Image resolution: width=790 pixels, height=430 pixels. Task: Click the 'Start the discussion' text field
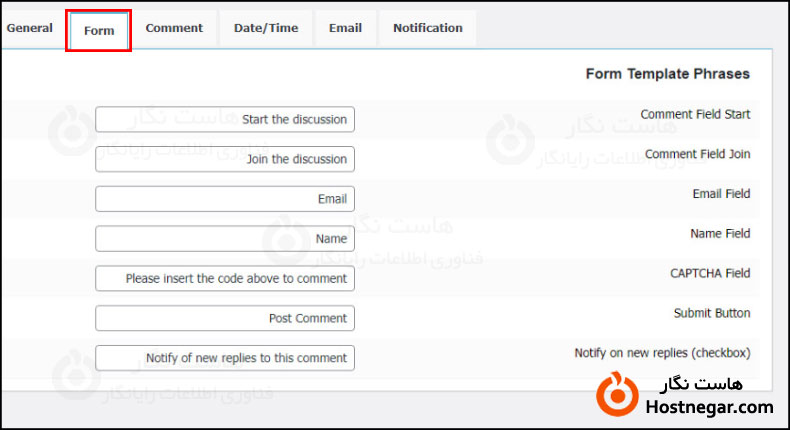click(x=225, y=120)
